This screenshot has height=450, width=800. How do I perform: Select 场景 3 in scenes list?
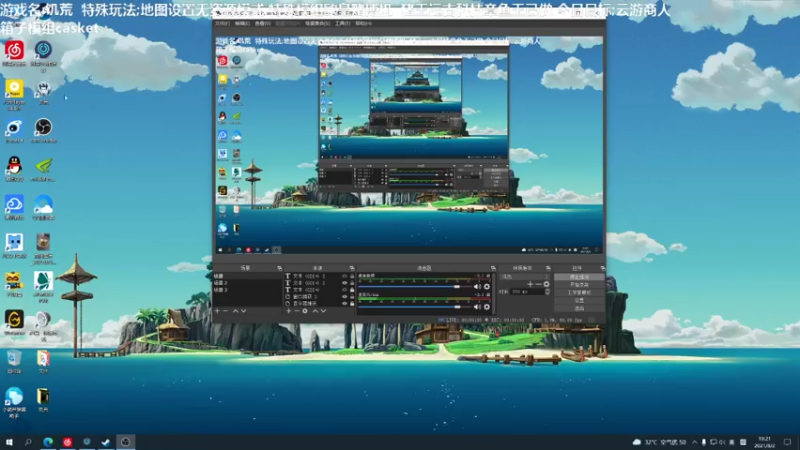tap(247, 290)
